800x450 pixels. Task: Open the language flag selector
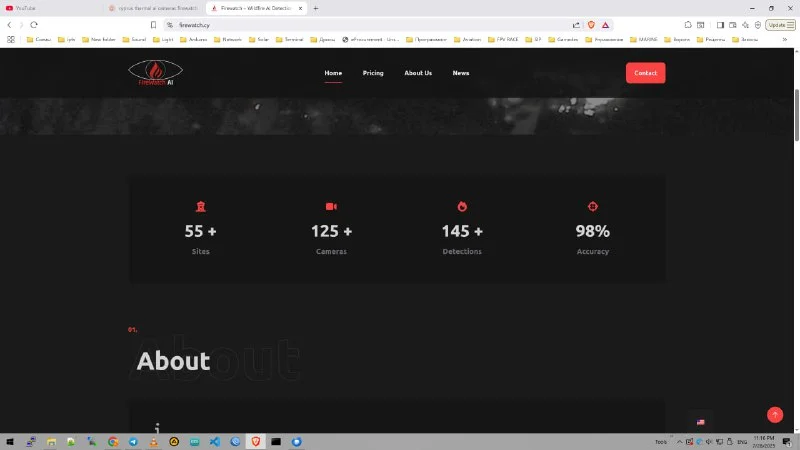(700, 422)
